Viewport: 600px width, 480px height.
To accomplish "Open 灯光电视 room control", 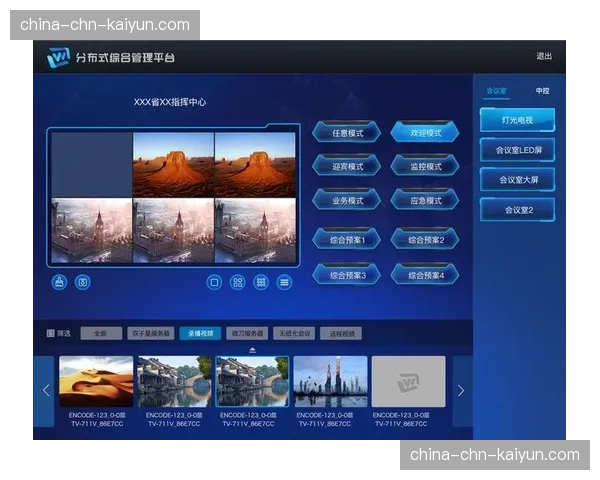I will click(517, 120).
